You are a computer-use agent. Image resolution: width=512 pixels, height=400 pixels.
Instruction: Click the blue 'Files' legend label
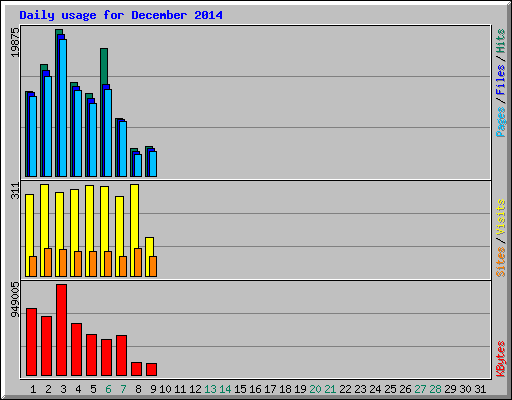point(500,80)
